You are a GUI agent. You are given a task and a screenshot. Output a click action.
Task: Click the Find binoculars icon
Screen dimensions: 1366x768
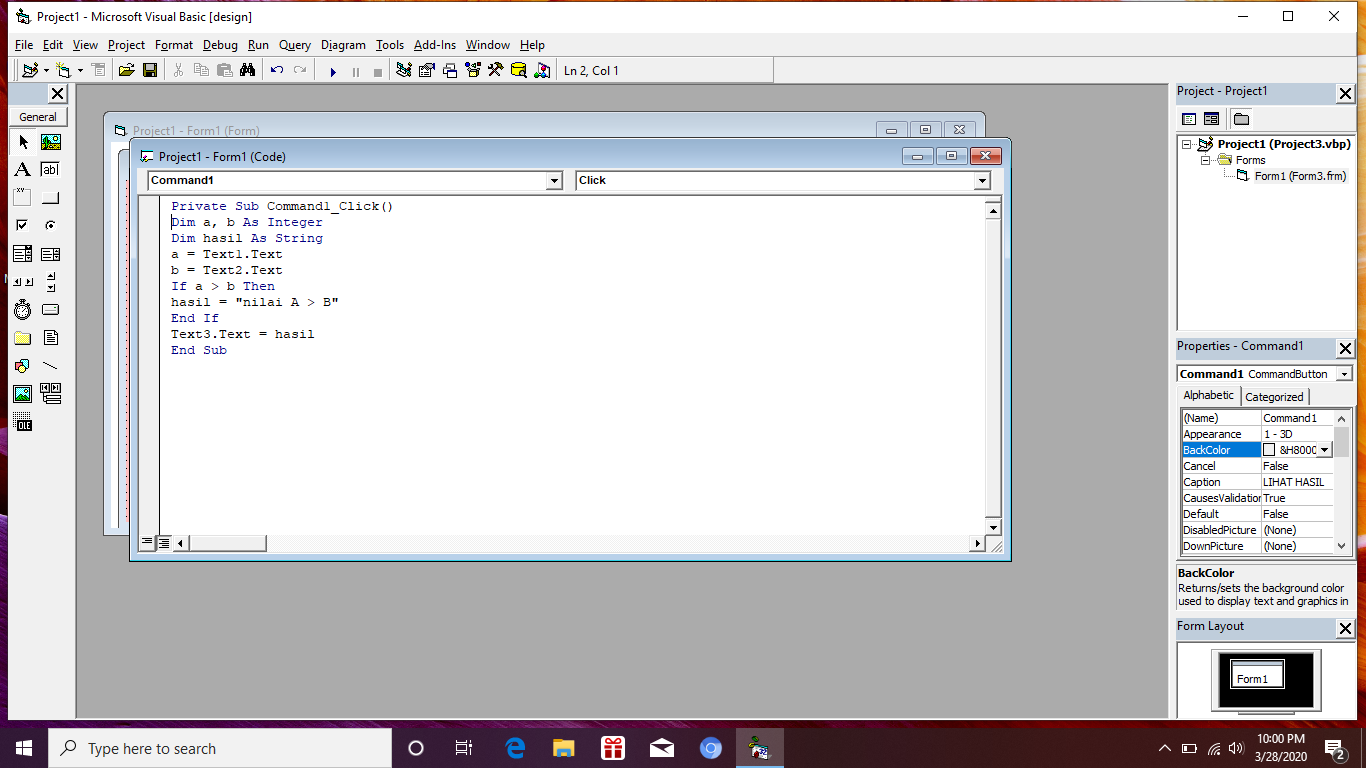248,70
